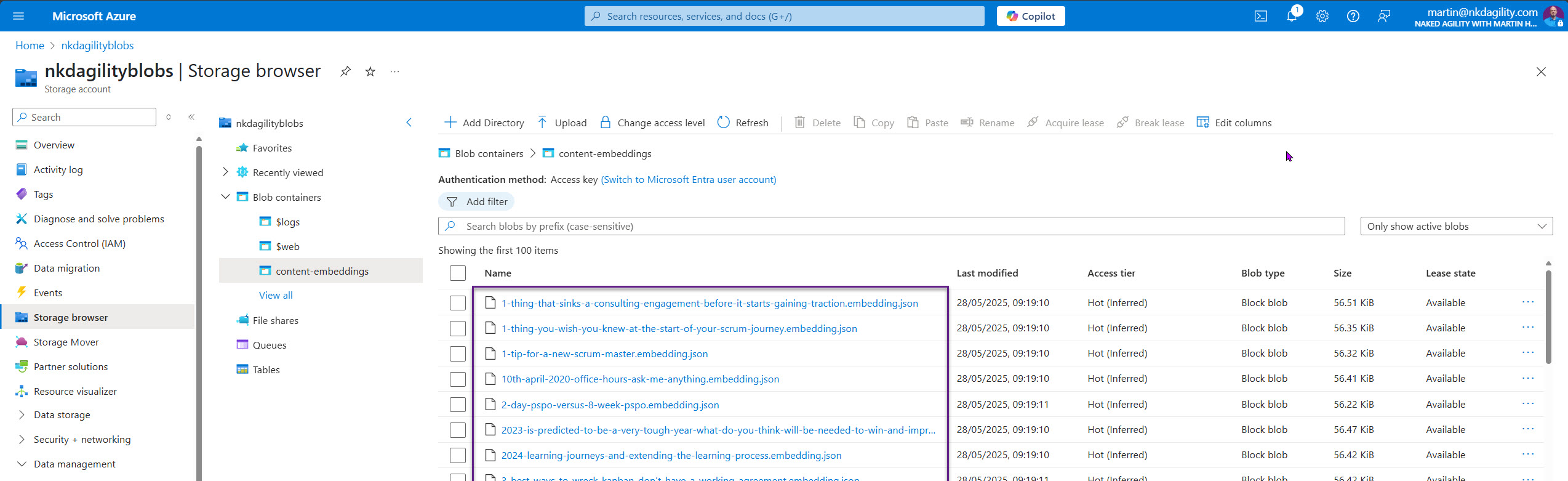Refresh the blob list
Image resolution: width=1568 pixels, height=481 pixels.
pyautogui.click(x=743, y=123)
